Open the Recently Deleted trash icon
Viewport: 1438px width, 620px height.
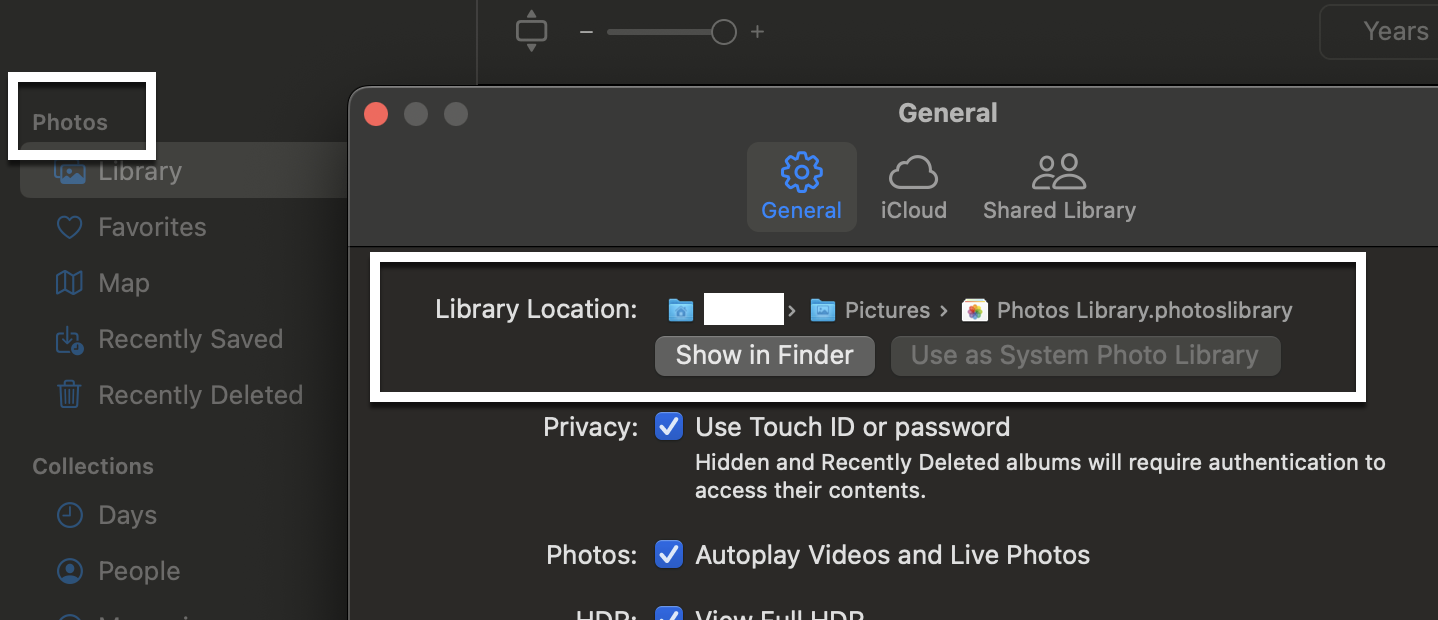click(69, 396)
